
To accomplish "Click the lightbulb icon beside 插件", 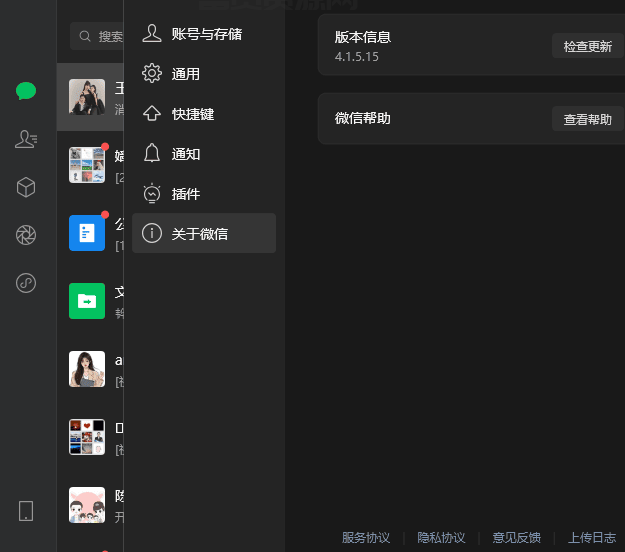I will 152,193.
